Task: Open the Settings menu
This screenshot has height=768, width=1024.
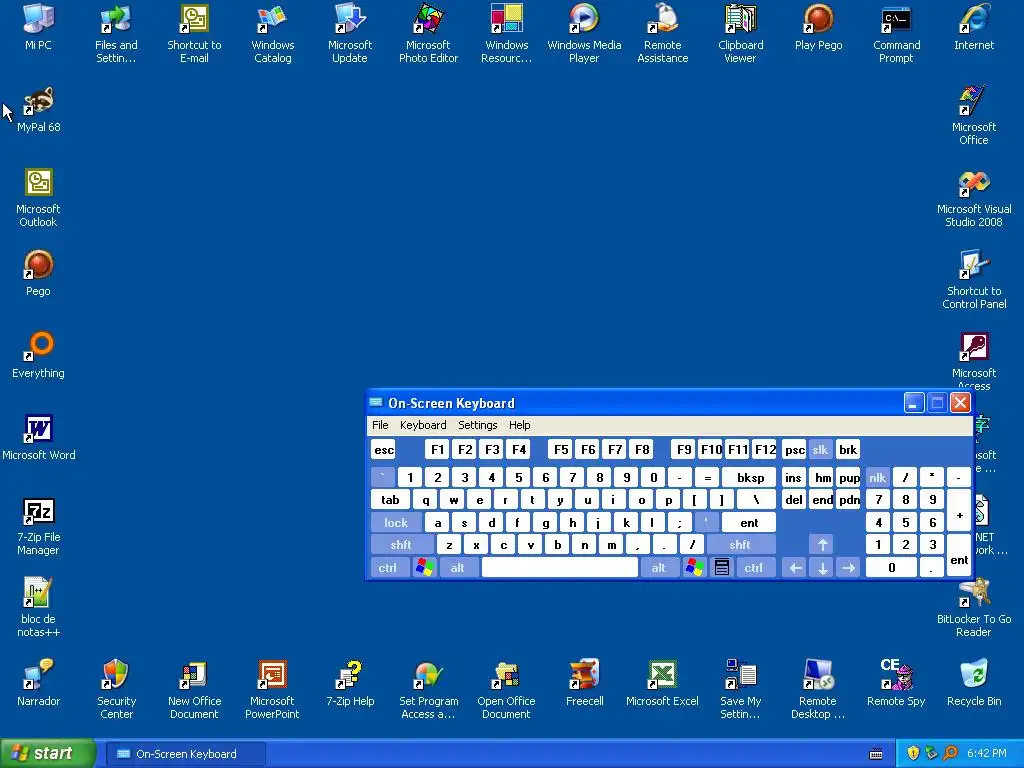Action: tap(477, 425)
